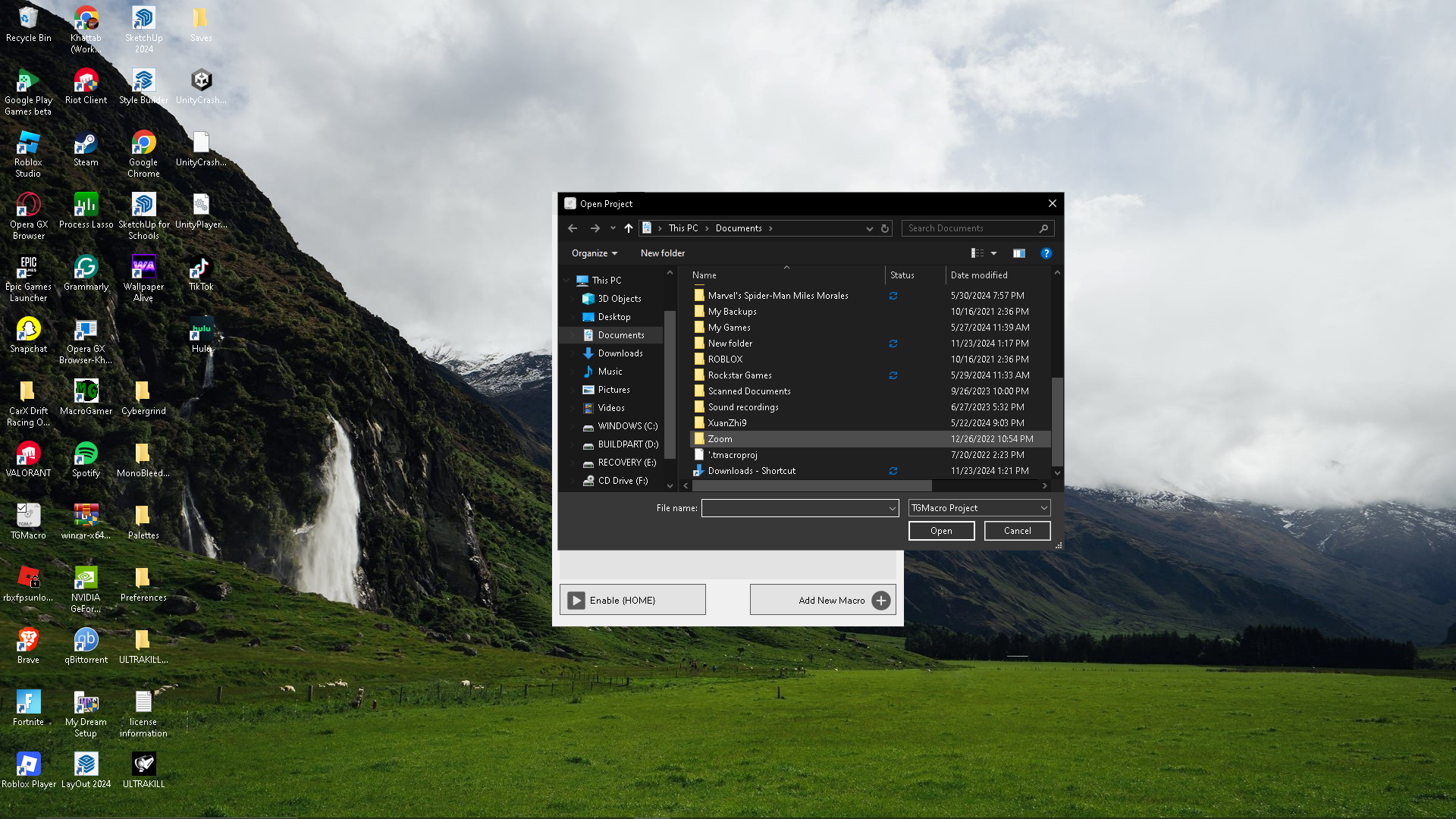The width and height of the screenshot is (1456, 819).
Task: Click the Open button
Action: [941, 531]
